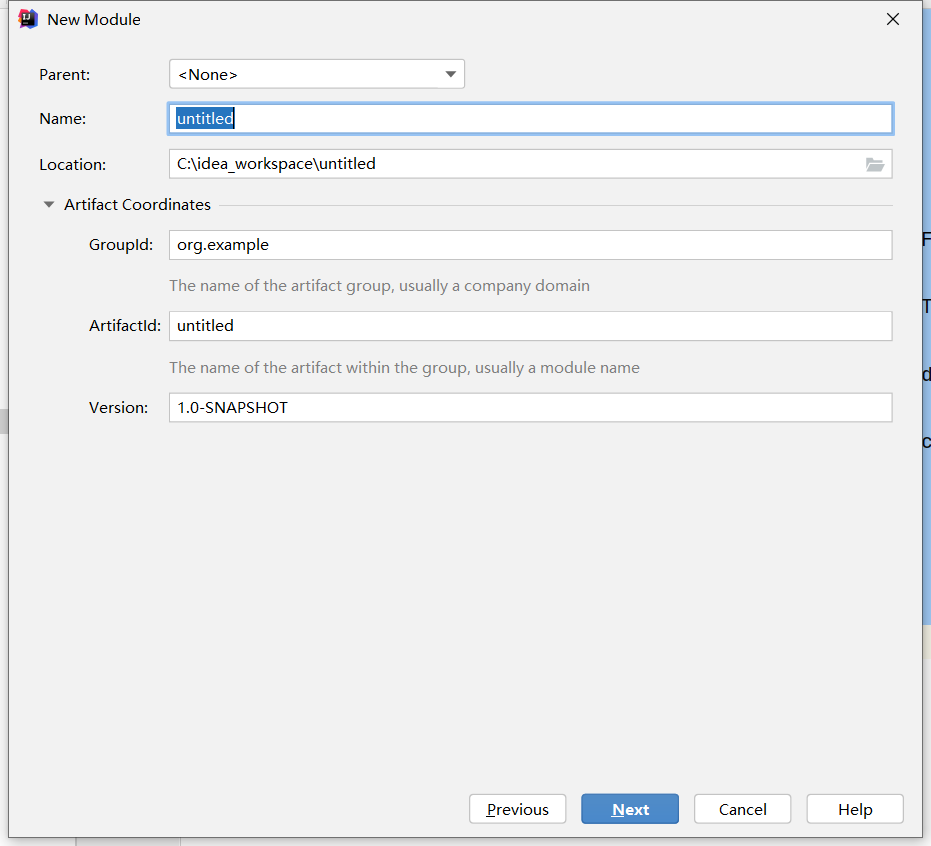Screen dimensions: 931x846
Task: Go back with the Previous button
Action: (518, 809)
